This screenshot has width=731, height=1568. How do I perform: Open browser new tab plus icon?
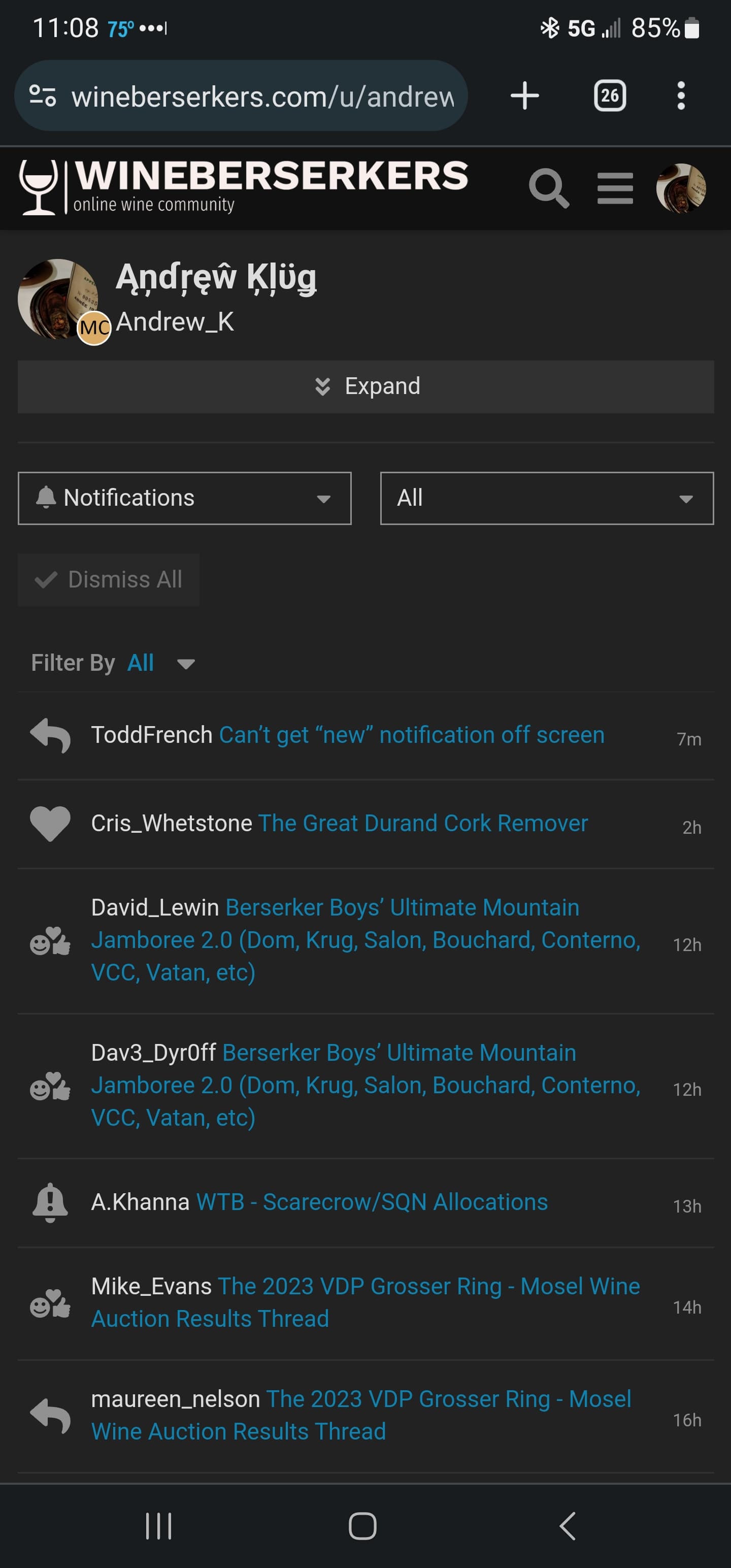[x=525, y=95]
